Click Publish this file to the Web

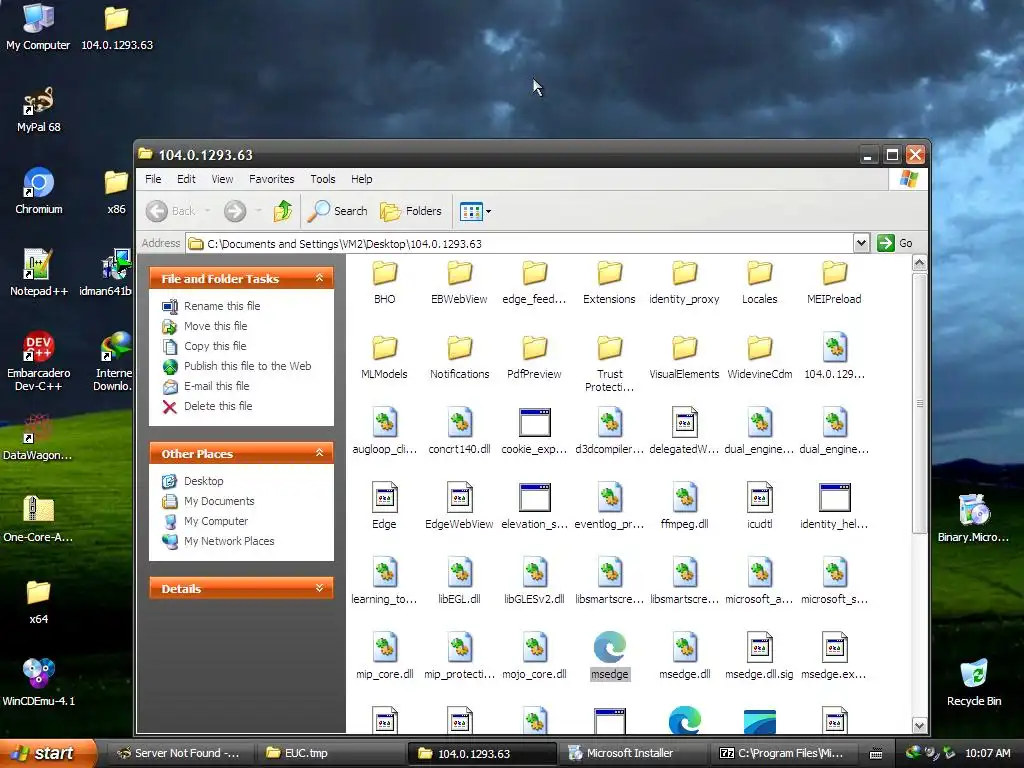coord(248,366)
